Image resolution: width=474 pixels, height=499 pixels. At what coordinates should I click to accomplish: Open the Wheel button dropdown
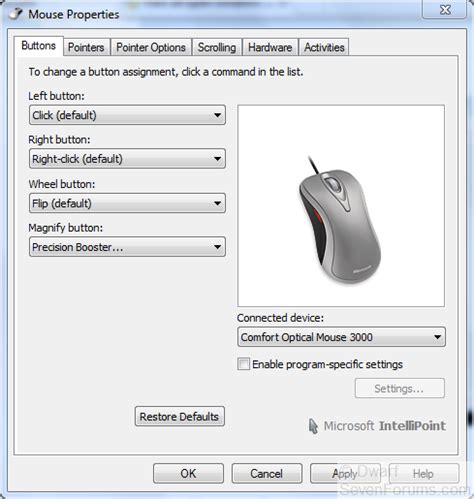[x=127, y=203]
